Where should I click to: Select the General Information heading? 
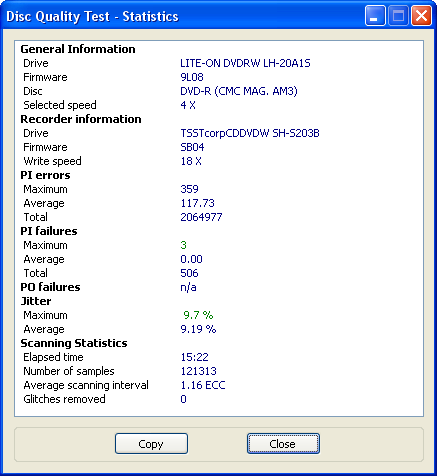click(78, 49)
